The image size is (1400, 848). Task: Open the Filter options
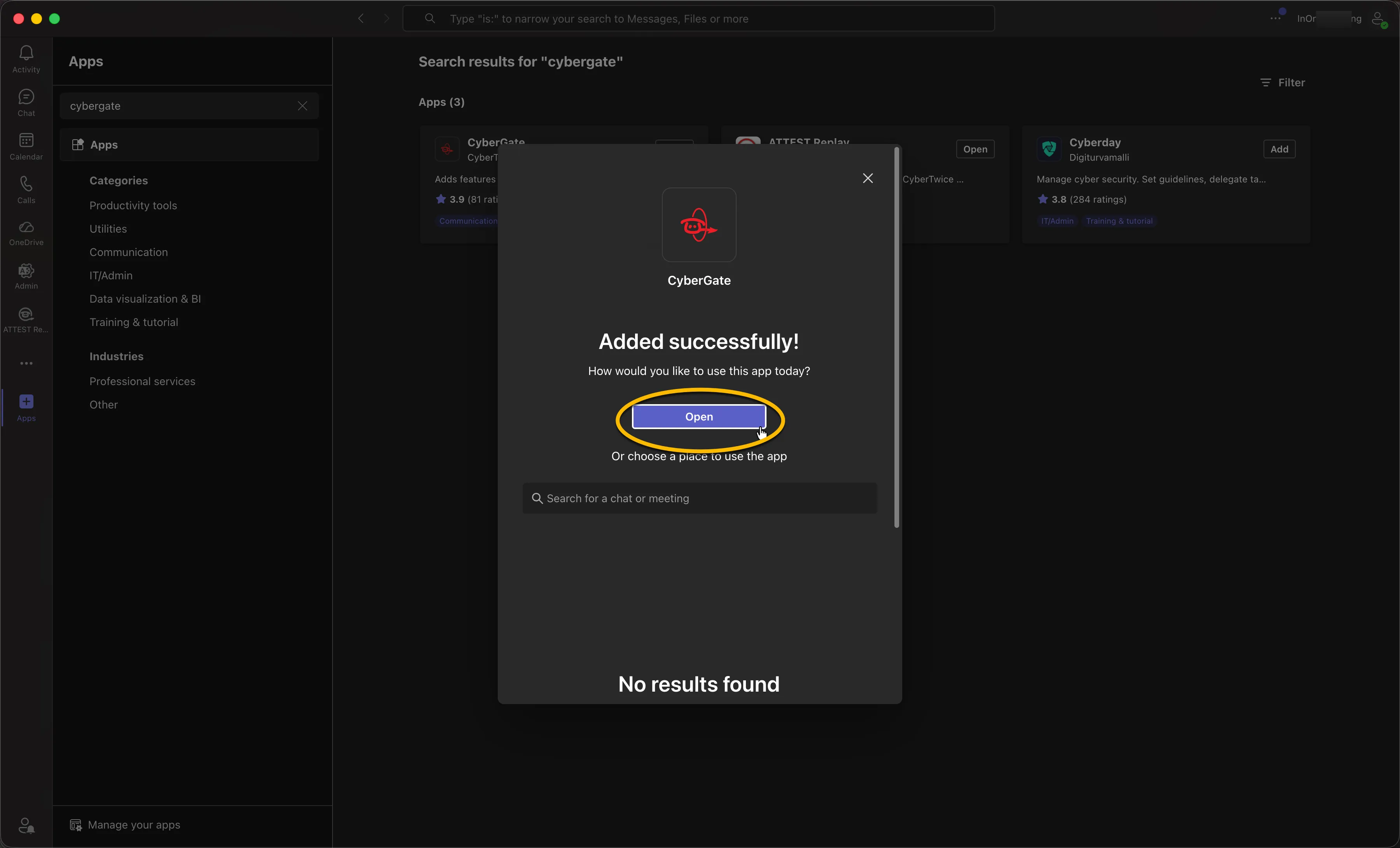pyautogui.click(x=1283, y=82)
